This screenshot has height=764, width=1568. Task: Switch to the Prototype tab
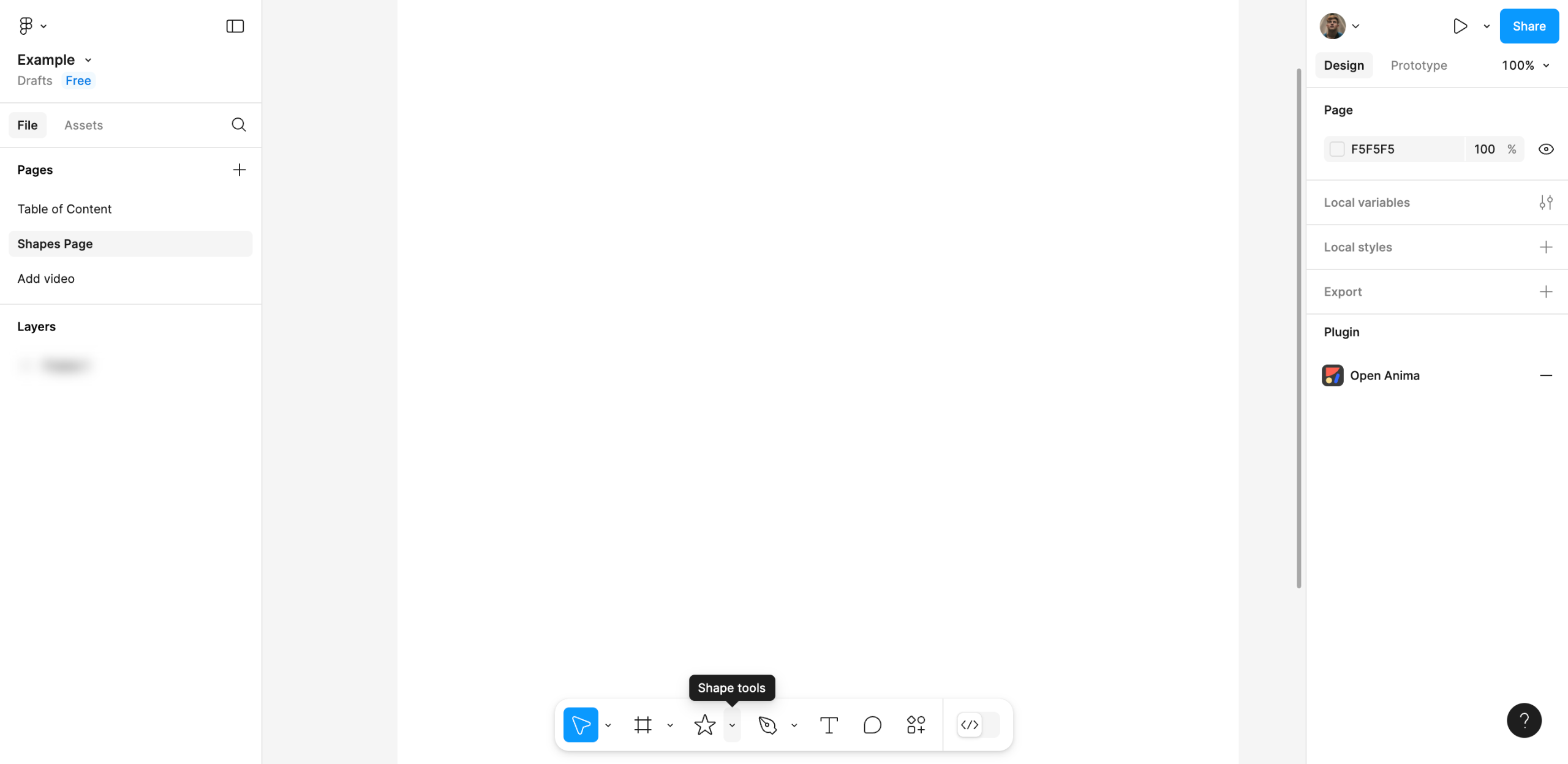point(1419,66)
